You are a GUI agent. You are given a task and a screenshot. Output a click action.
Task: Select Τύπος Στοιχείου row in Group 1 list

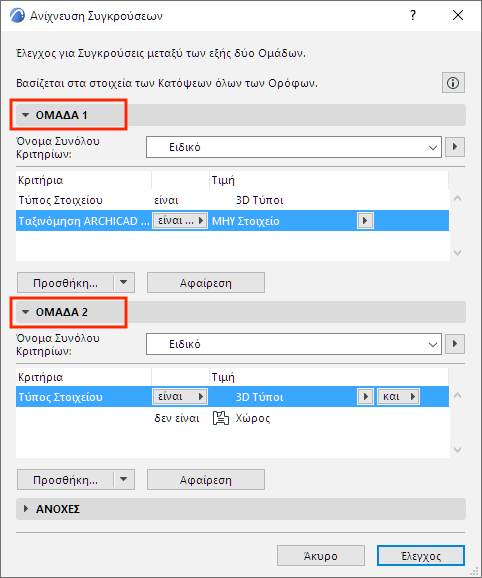coord(232,200)
